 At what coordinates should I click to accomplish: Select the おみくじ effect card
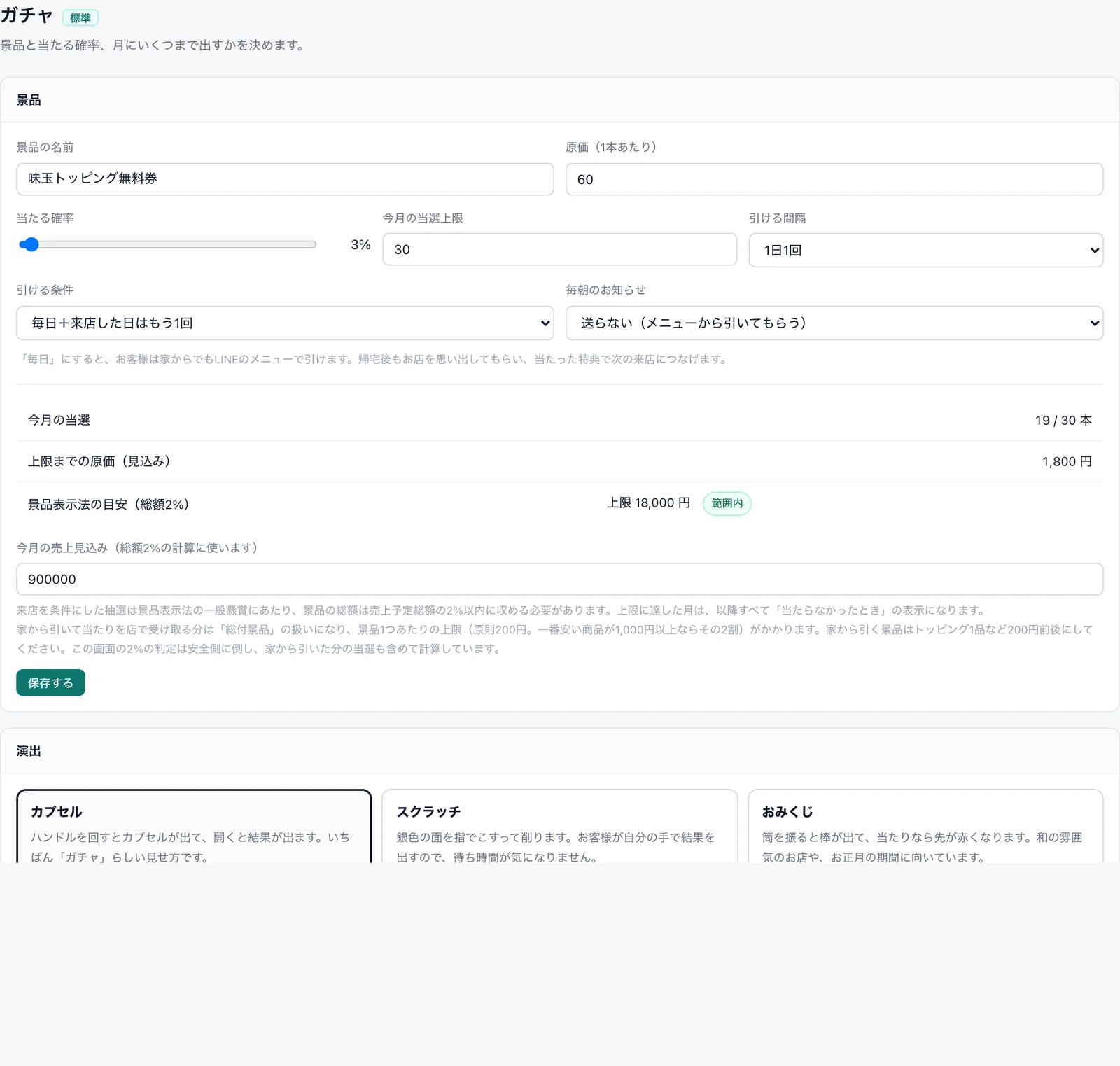[x=925, y=827]
